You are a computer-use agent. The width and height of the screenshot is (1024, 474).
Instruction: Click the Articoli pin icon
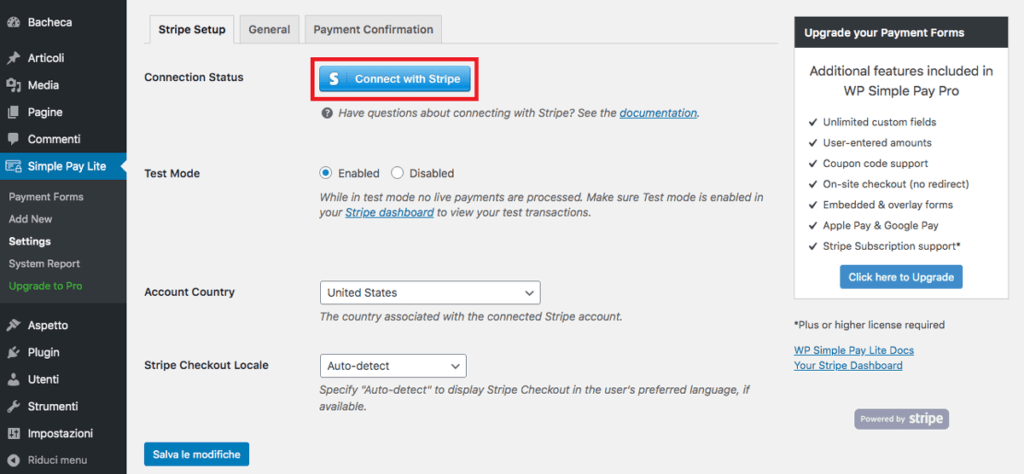pos(12,58)
